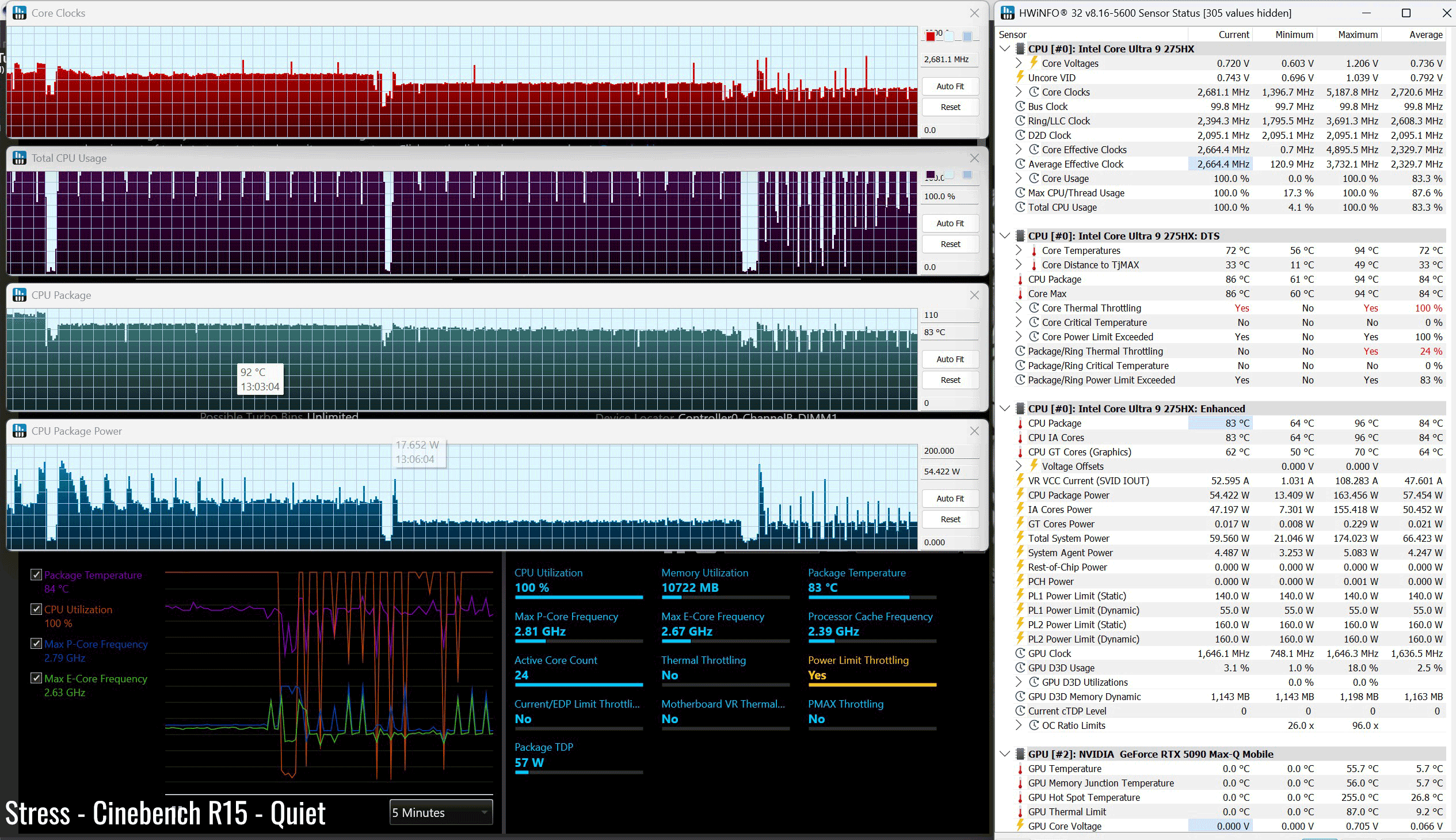
Task: Click the PL1 Power Limit (Static) icon
Action: pos(1020,596)
